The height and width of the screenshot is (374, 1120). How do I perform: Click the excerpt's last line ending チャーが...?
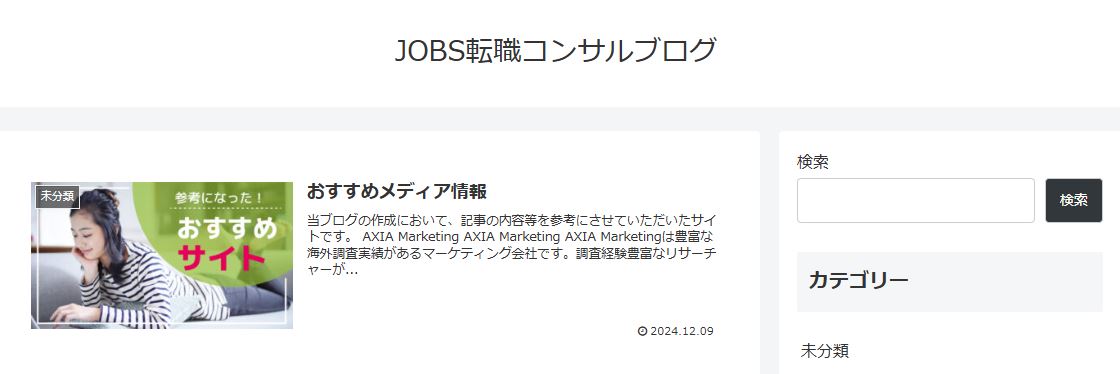tap(332, 271)
